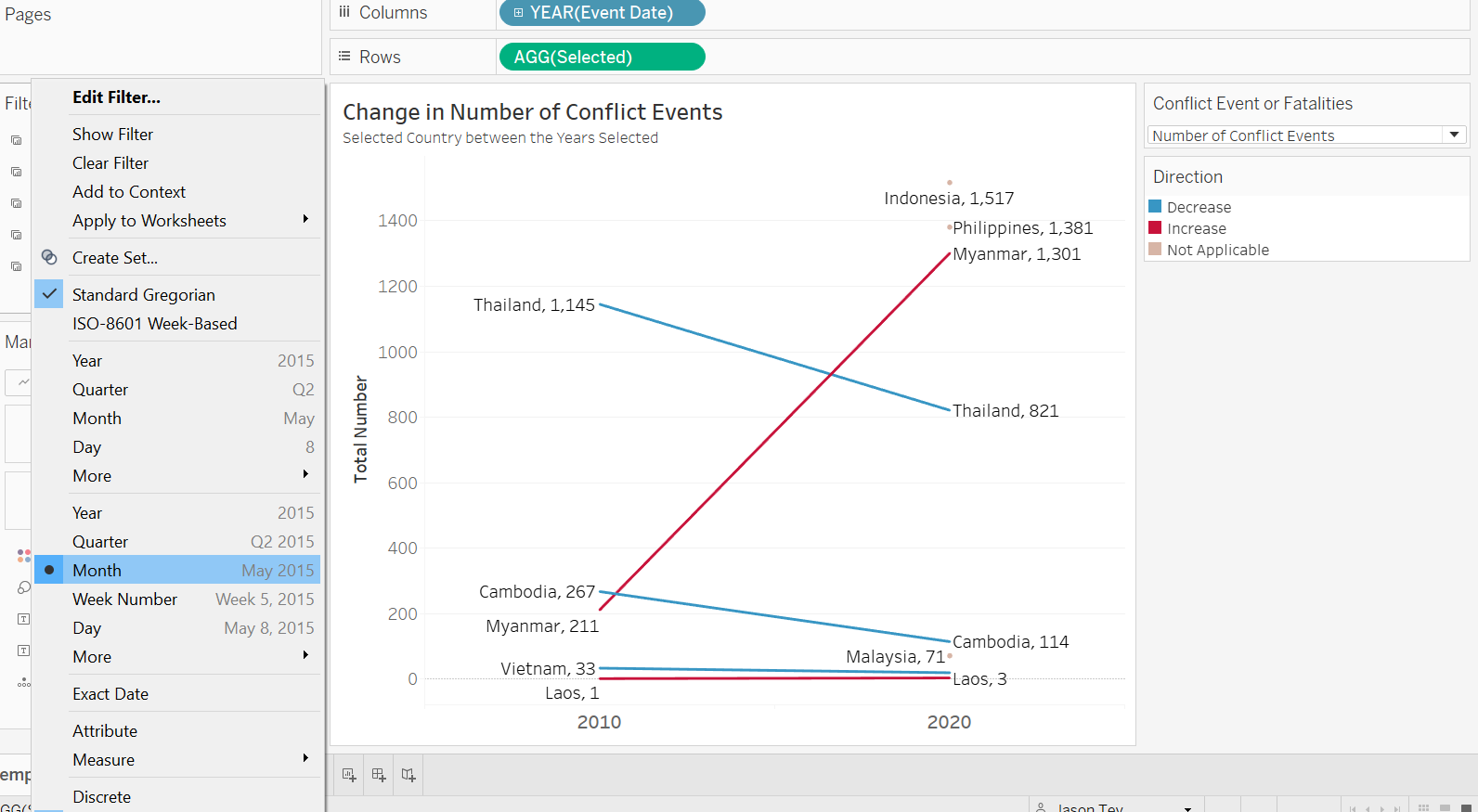This screenshot has width=1478, height=812.
Task: Select the Standard Gregorian calendar option
Action: pyautogui.click(x=144, y=295)
